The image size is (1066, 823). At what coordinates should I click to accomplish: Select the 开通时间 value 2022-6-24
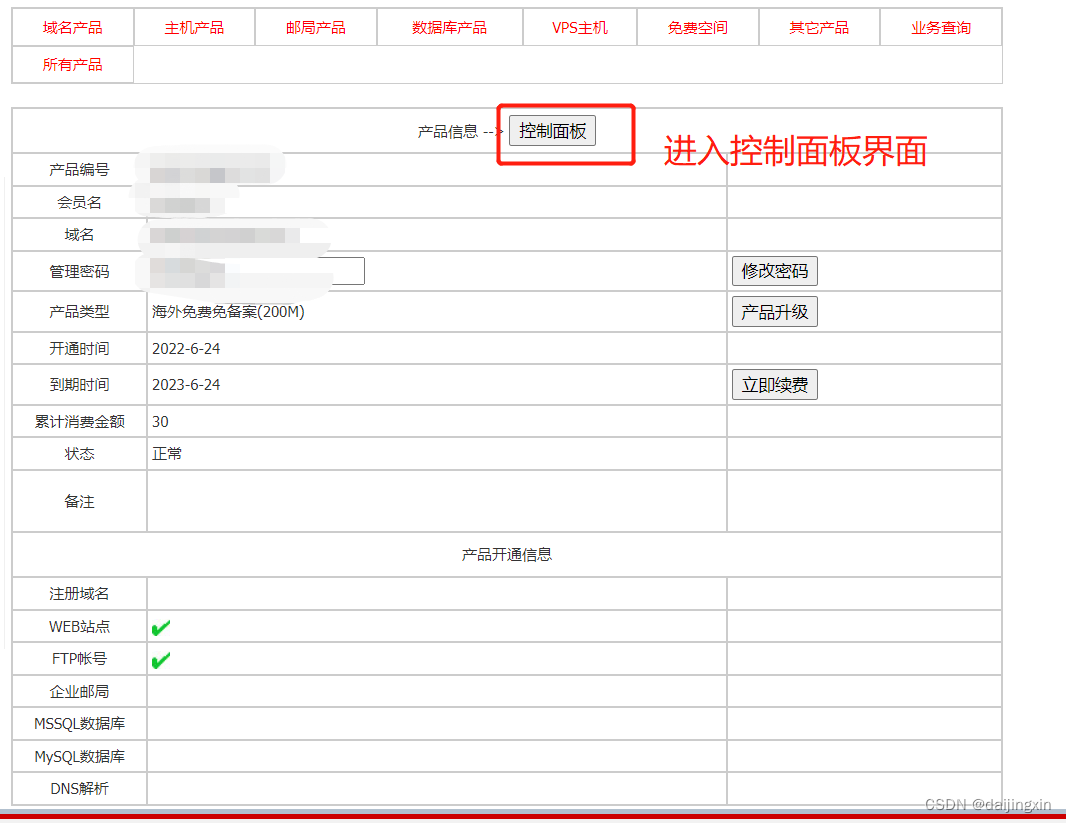186,349
